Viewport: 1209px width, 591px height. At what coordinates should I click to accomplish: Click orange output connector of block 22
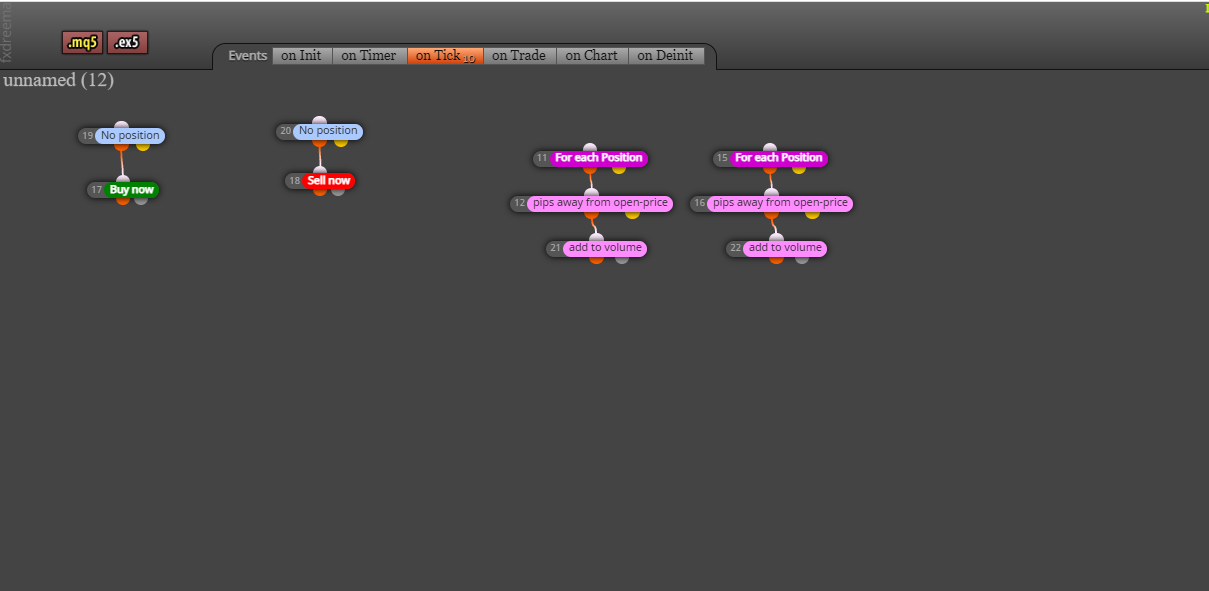(777, 258)
